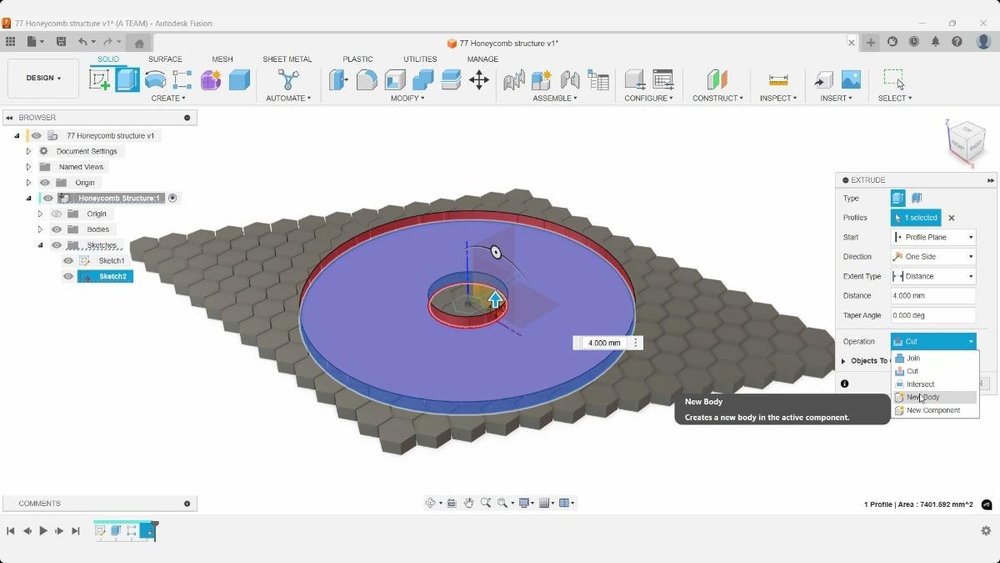This screenshot has height=563, width=1000.
Task: Choose Intersect from Operation list
Action: tap(935, 384)
